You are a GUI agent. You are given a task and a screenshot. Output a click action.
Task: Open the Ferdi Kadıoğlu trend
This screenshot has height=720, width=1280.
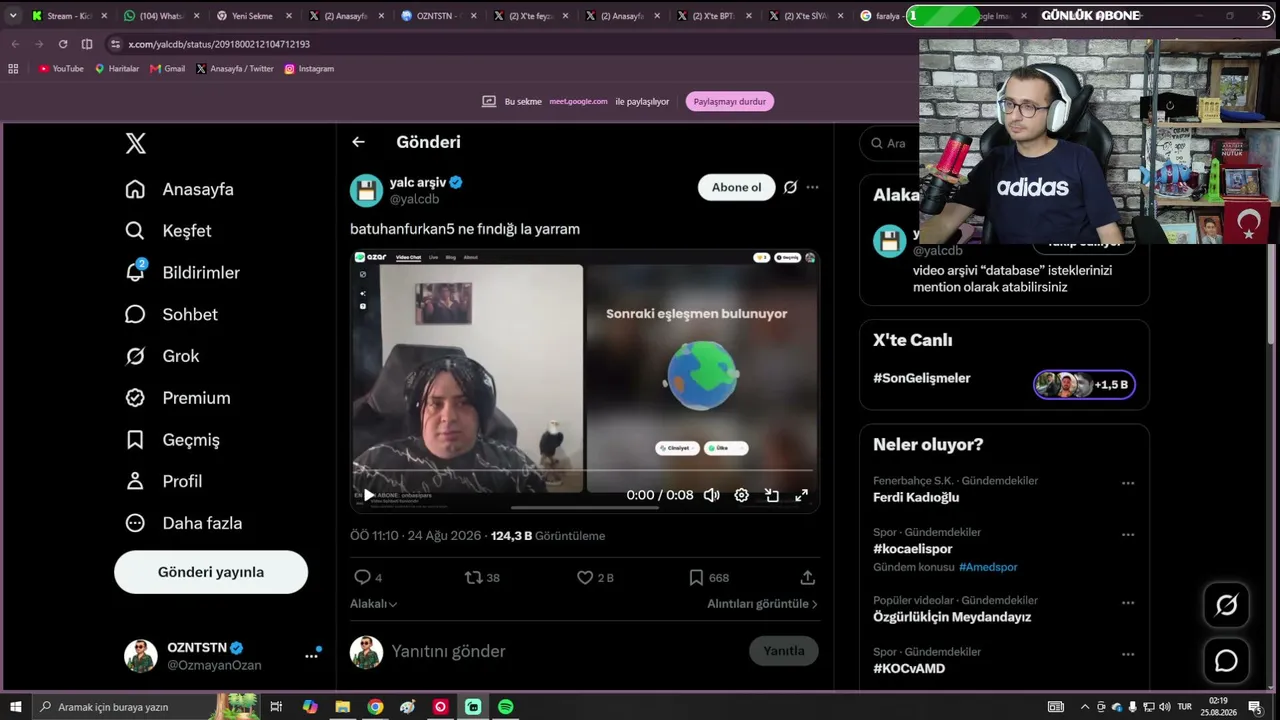916,497
